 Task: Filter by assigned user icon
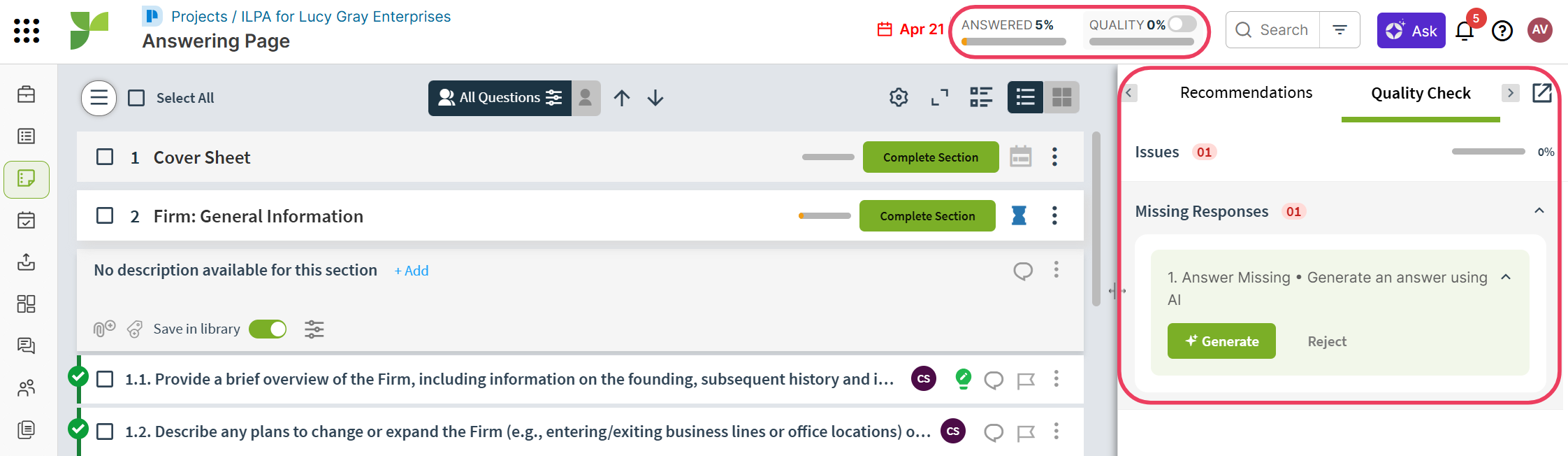click(x=586, y=98)
